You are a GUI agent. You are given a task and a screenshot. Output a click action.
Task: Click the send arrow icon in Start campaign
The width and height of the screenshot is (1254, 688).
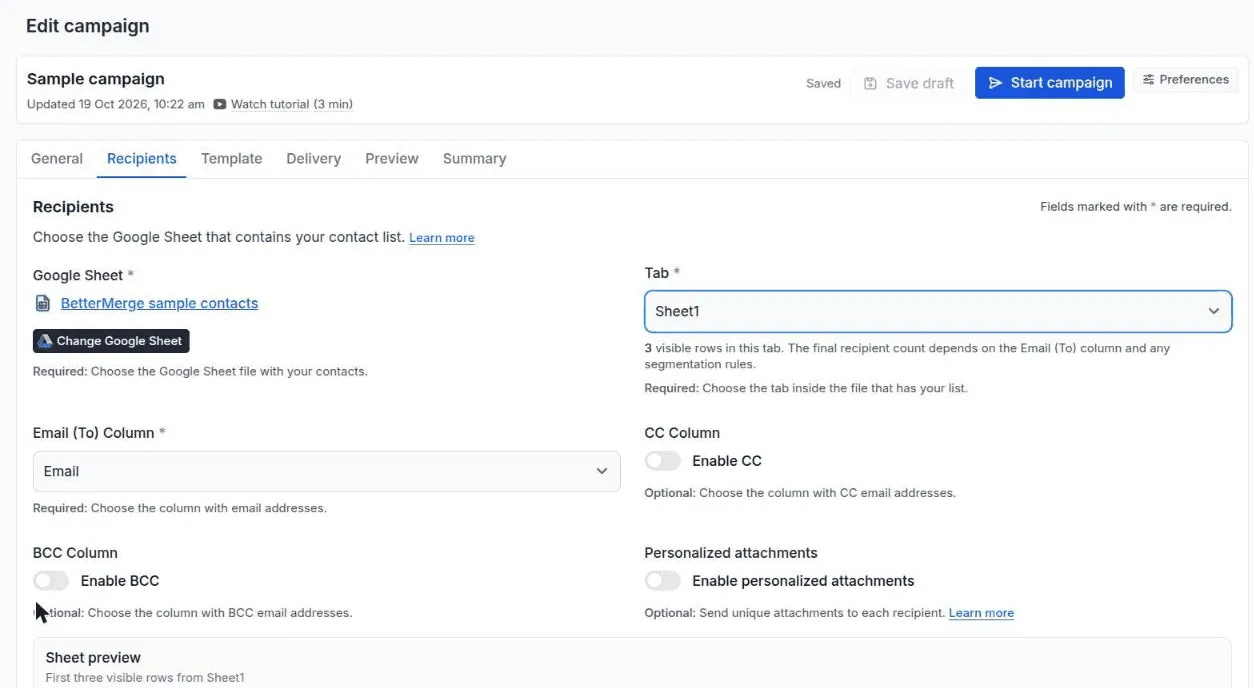(995, 83)
